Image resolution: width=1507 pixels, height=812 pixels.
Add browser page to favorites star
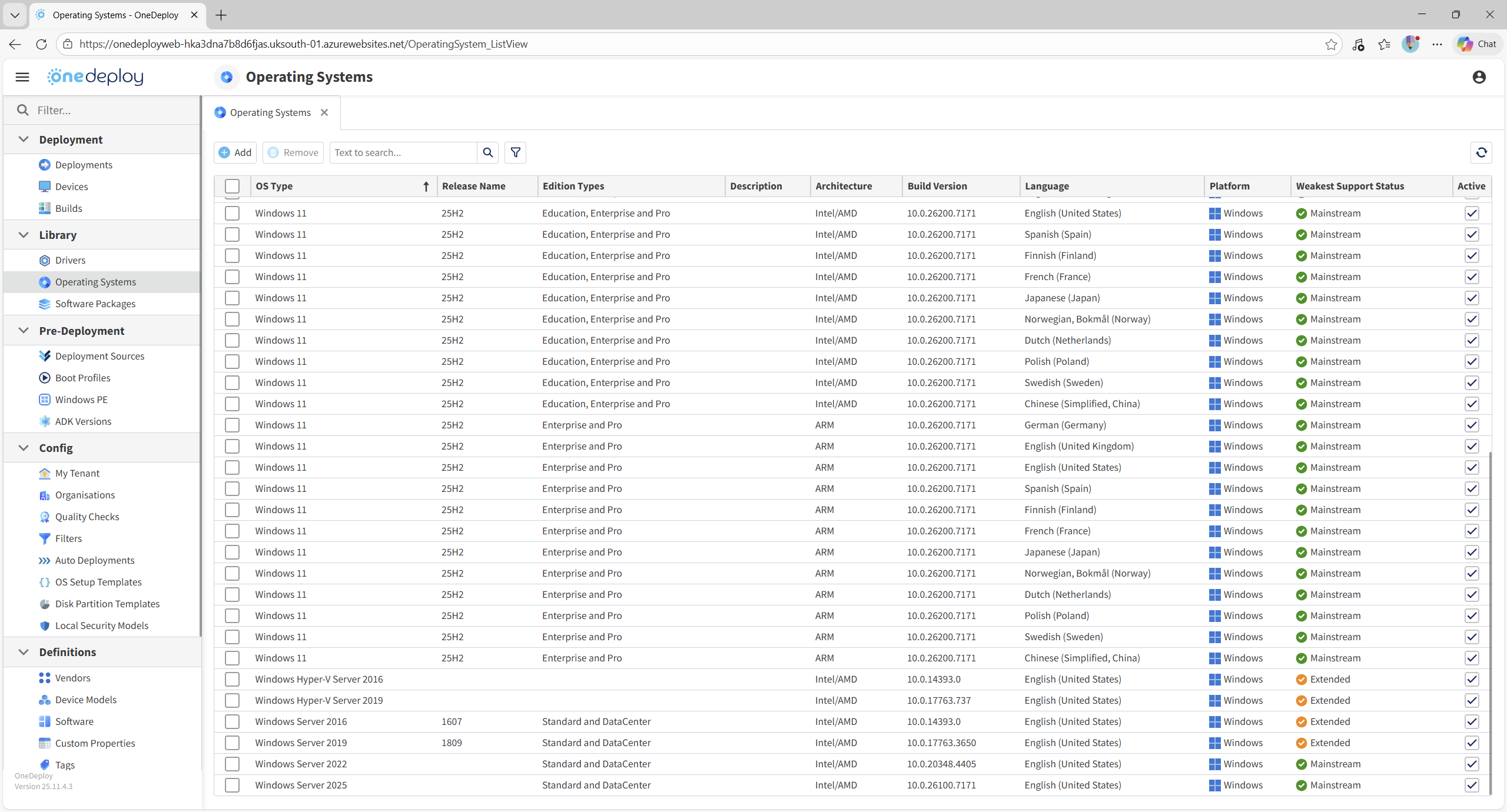[1331, 44]
